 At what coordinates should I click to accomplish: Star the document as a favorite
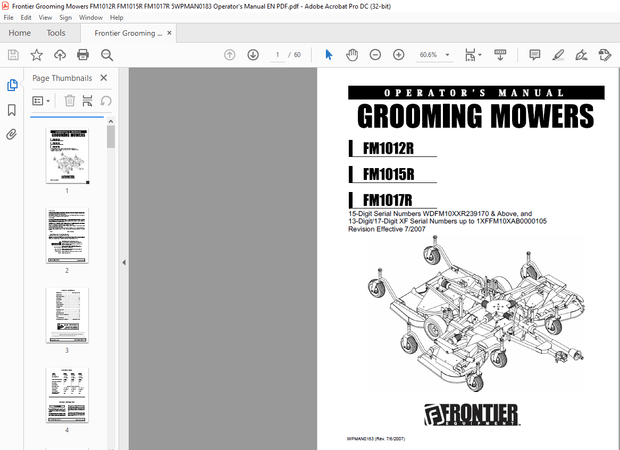click(x=36, y=55)
